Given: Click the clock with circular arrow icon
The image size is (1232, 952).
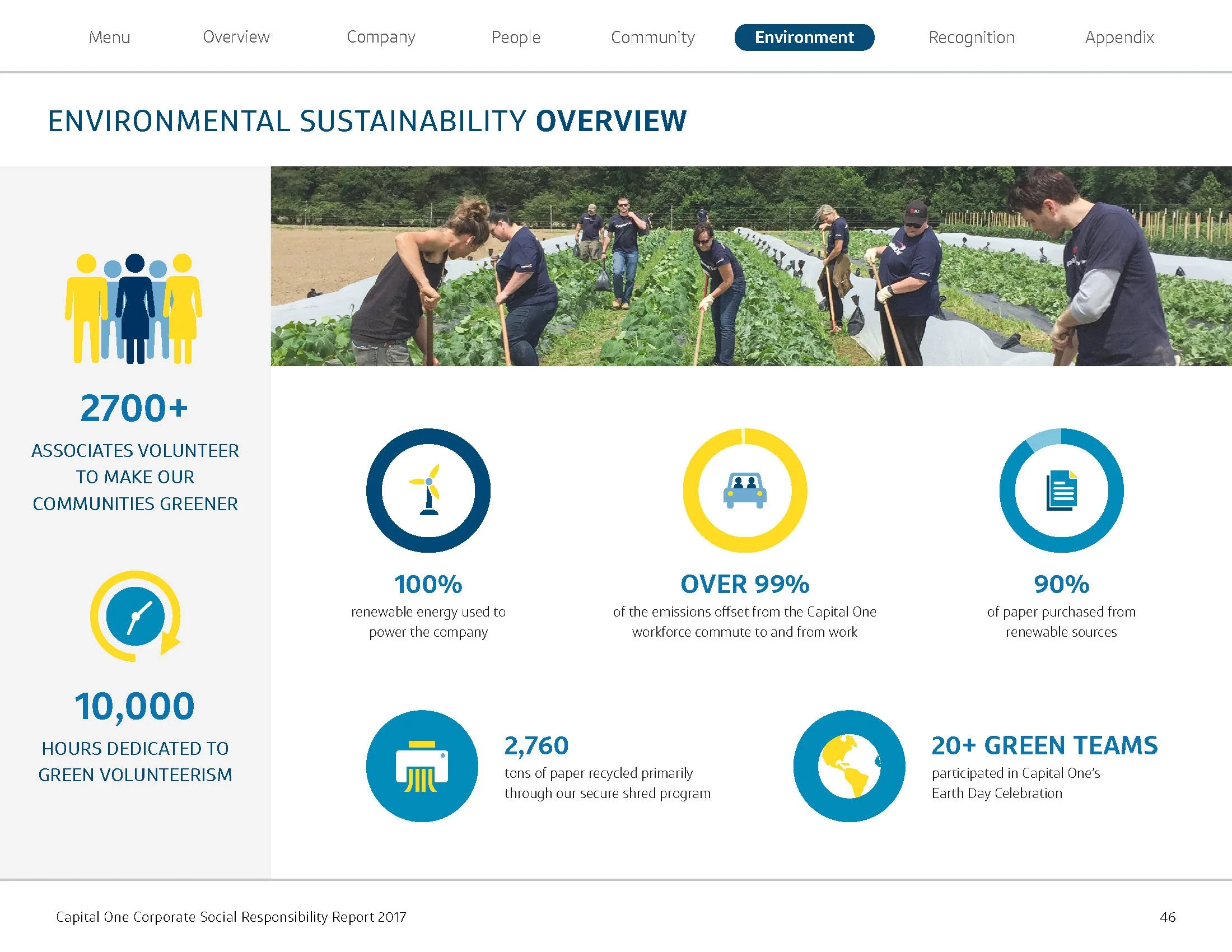Looking at the screenshot, I should [136, 616].
